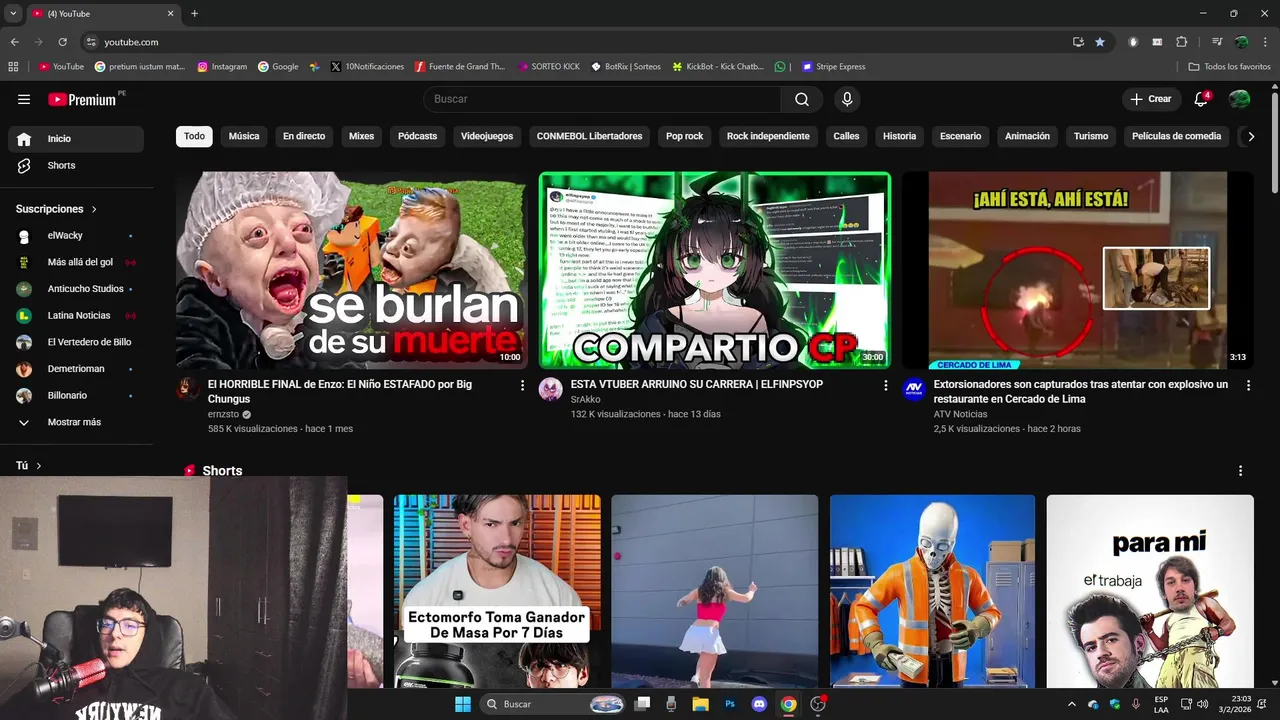Viewport: 1280px width, 720px height.
Task: Select the En directo filter chip
Action: click(x=304, y=136)
